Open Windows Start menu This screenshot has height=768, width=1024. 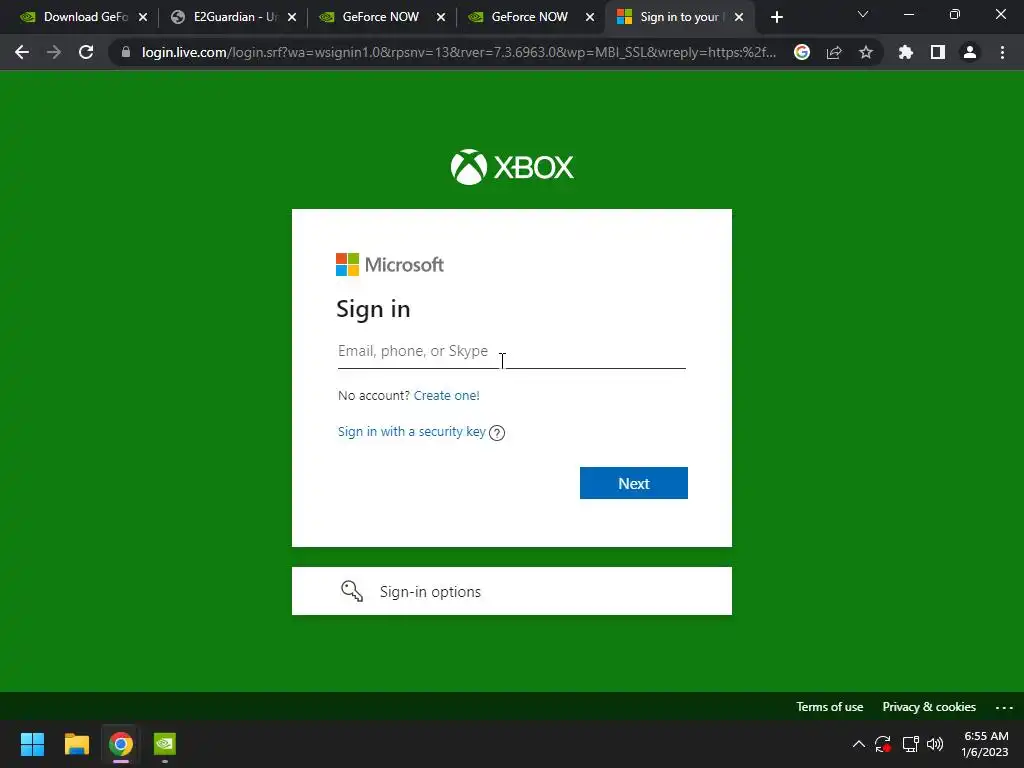32,744
